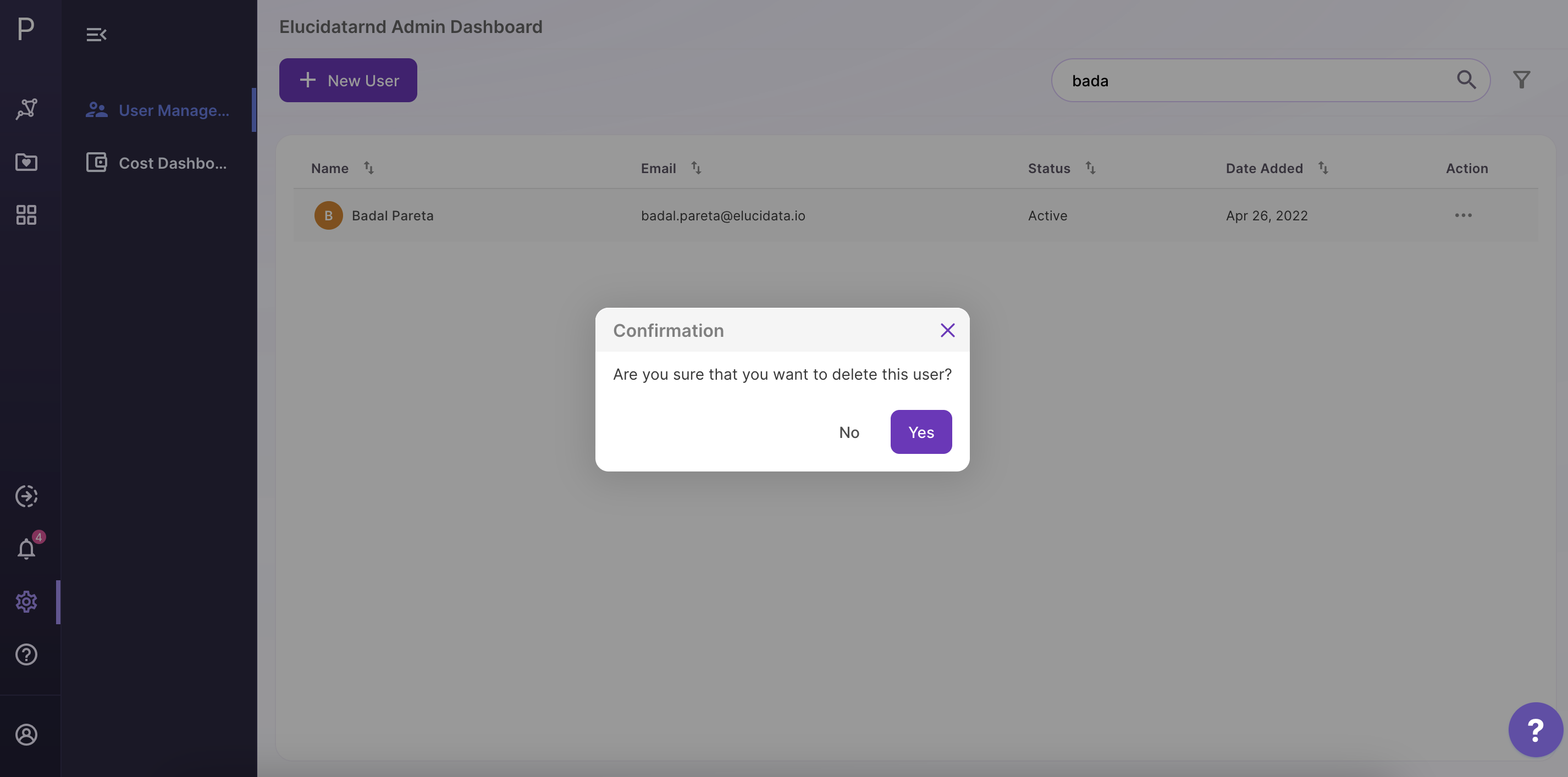The image size is (1568, 777).
Task: Click the search magnifier icon
Action: pyautogui.click(x=1466, y=80)
